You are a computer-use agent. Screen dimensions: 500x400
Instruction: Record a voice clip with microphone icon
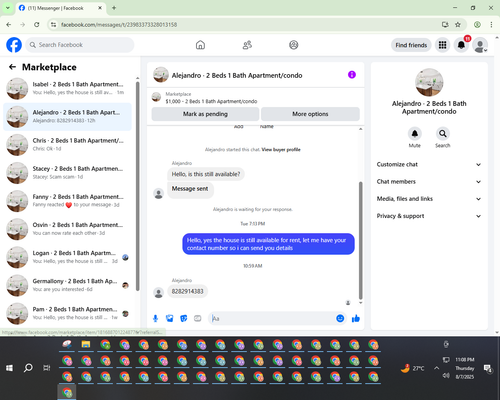pyautogui.click(x=155, y=319)
